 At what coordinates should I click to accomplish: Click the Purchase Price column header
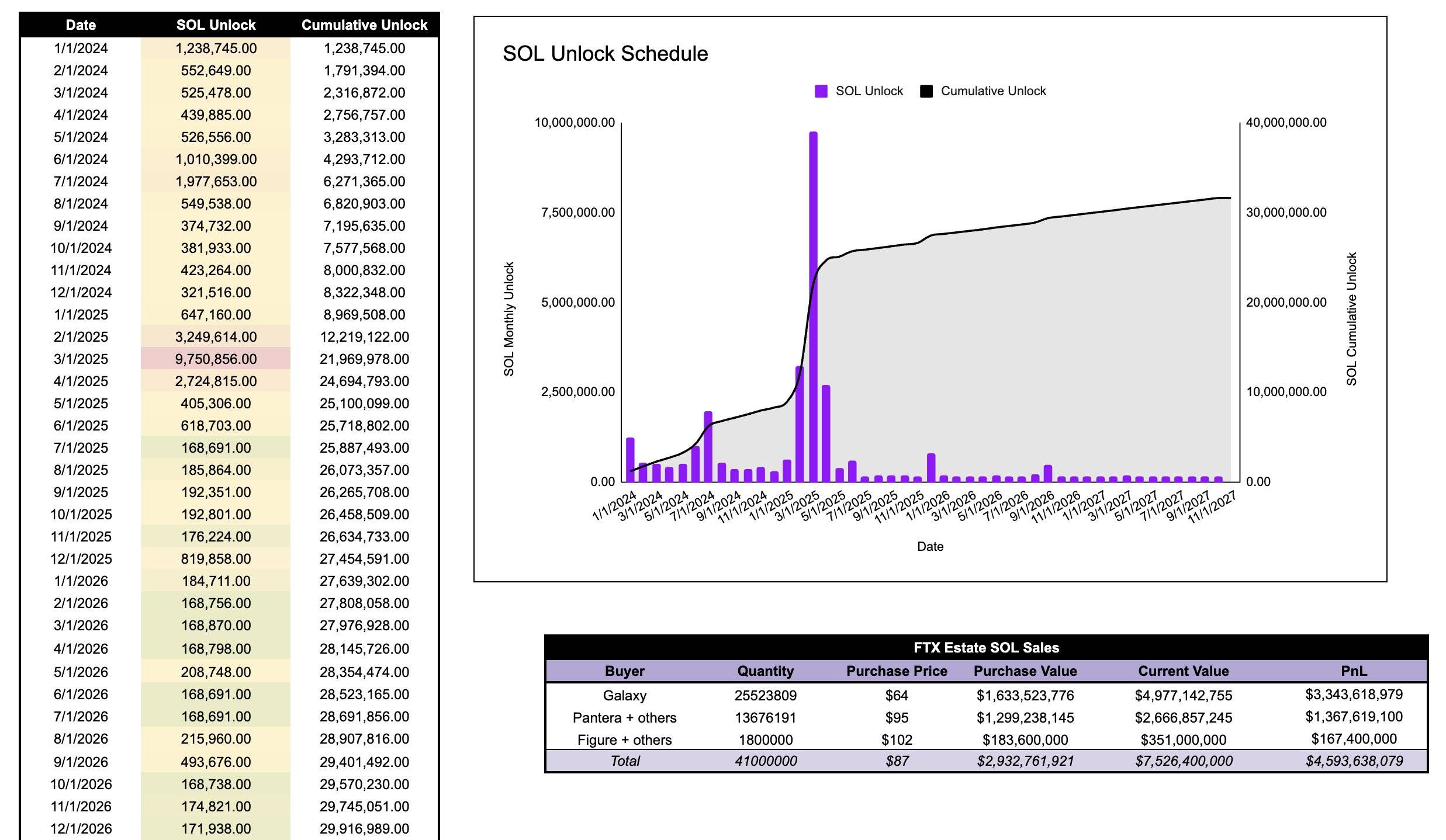pos(897,671)
